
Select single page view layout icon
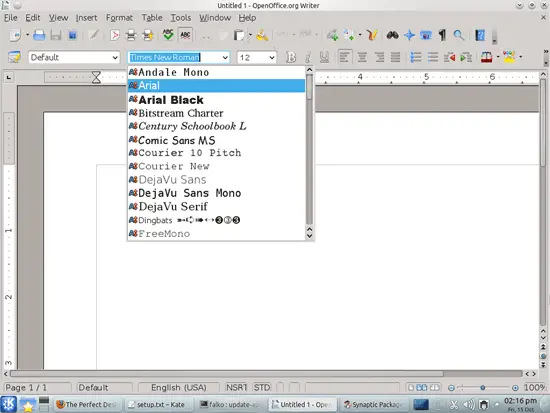(x=411, y=387)
